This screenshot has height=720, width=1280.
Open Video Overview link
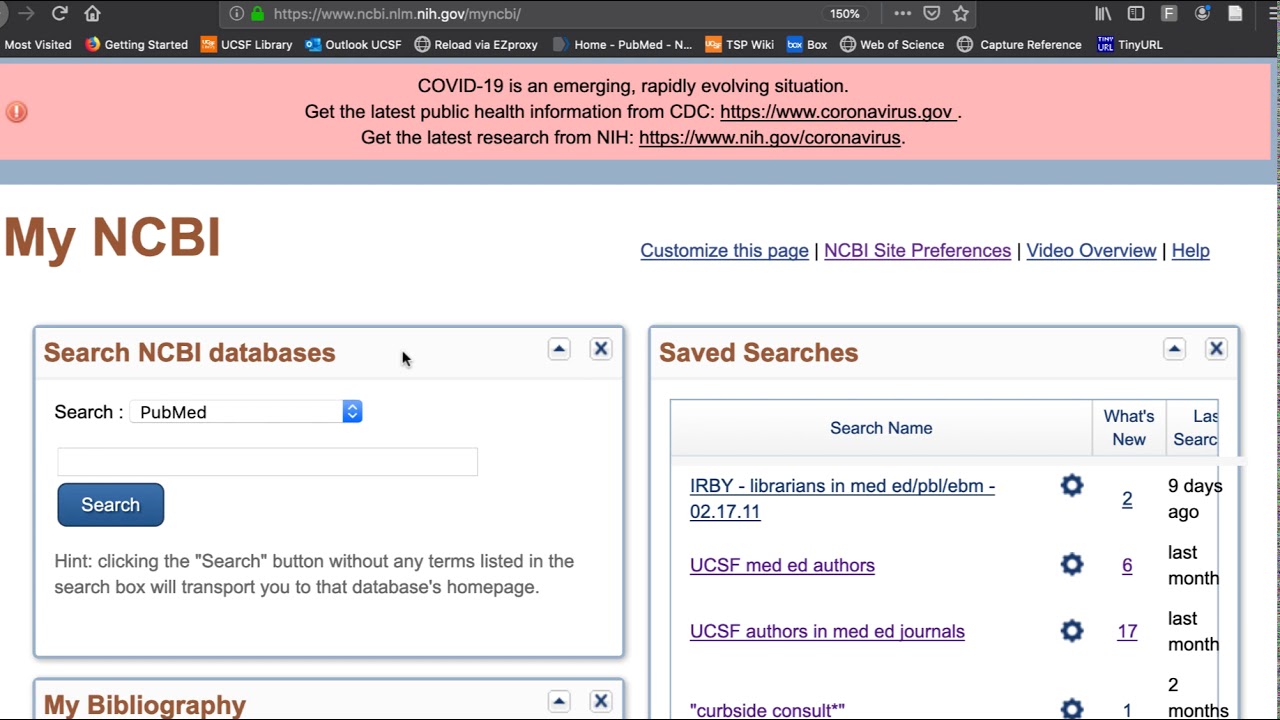[x=1091, y=251]
